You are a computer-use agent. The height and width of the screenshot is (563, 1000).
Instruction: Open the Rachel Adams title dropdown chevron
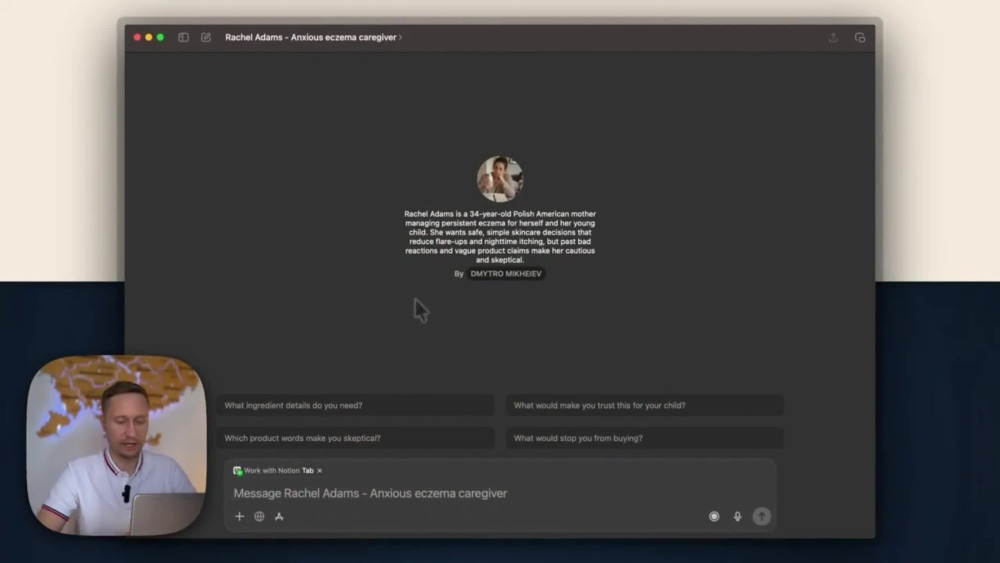coord(401,38)
